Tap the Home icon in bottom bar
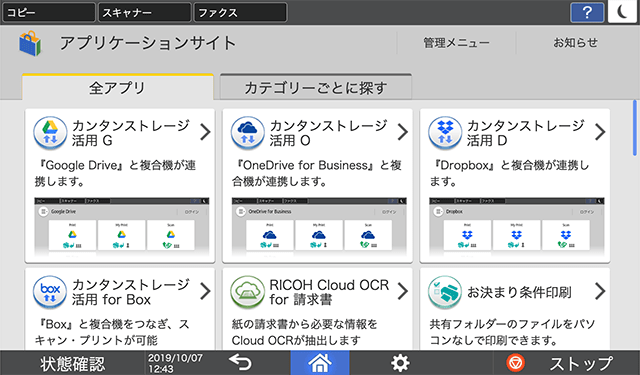 tap(320, 363)
